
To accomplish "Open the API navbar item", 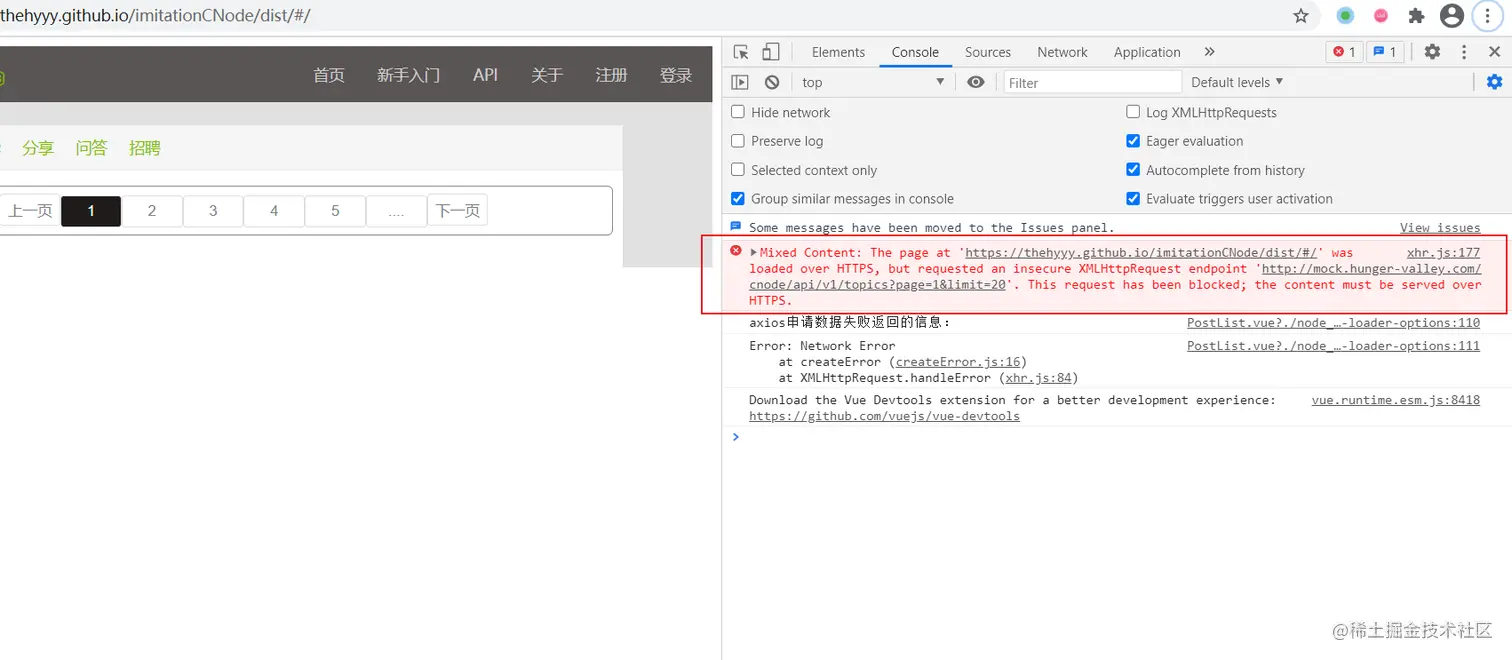I will point(485,75).
